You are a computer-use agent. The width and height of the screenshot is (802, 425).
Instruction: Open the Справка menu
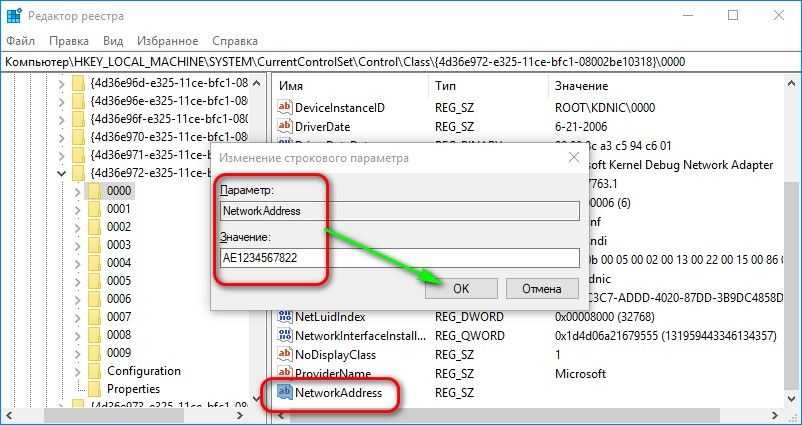click(x=235, y=41)
